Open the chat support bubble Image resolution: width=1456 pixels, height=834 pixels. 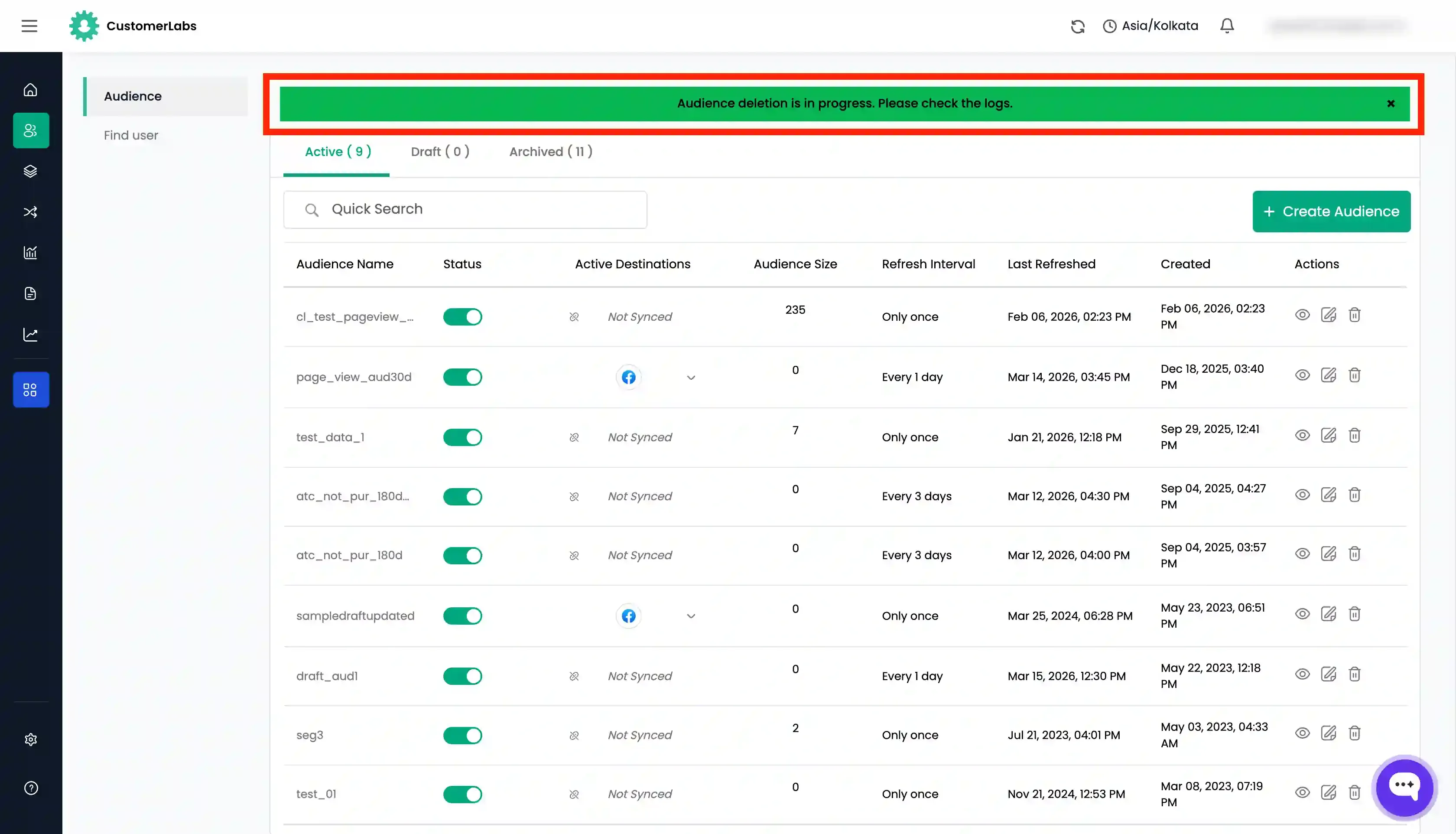1404,787
